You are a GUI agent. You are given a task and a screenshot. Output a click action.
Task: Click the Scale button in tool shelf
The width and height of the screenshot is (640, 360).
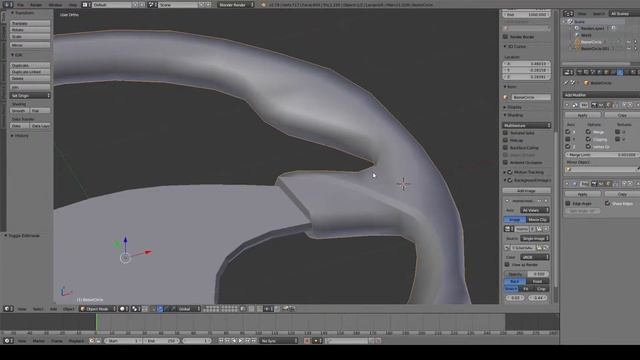pos(30,36)
